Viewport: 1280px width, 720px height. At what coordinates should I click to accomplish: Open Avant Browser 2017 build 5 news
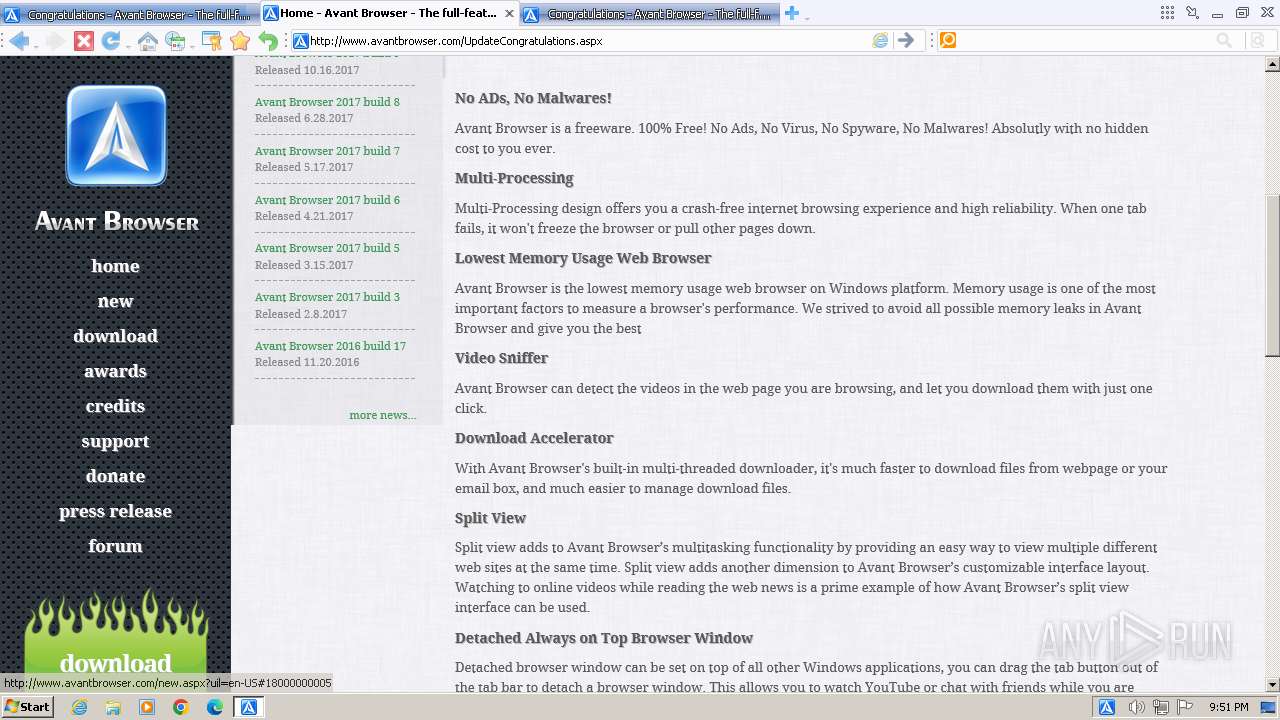tap(327, 248)
